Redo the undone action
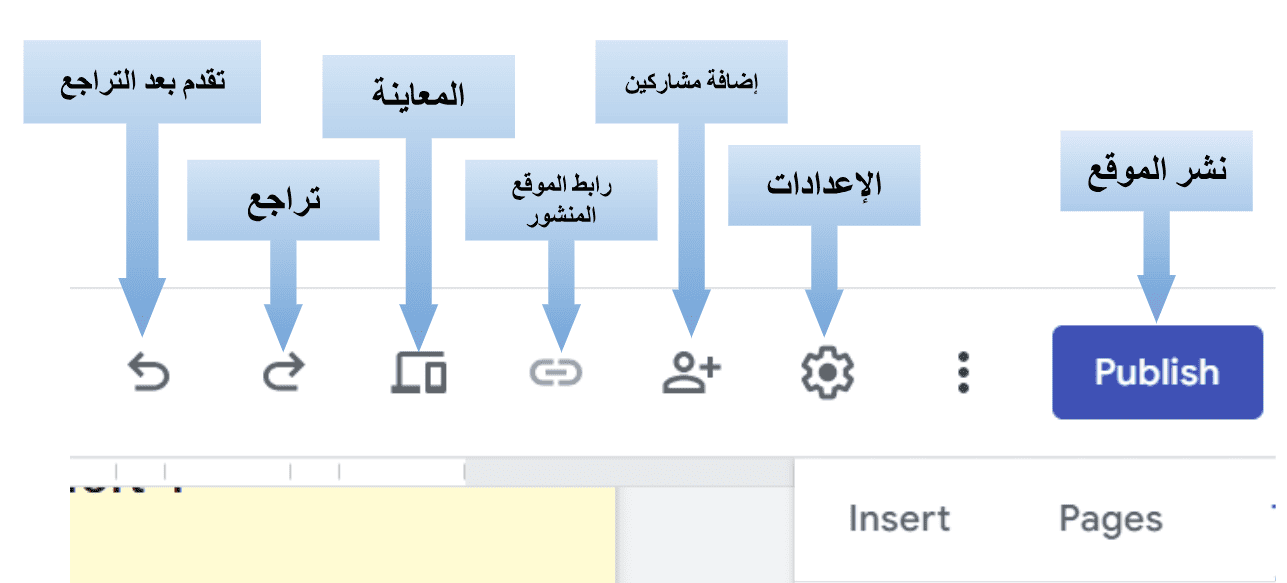The height and width of the screenshot is (583, 1287). pos(285,370)
